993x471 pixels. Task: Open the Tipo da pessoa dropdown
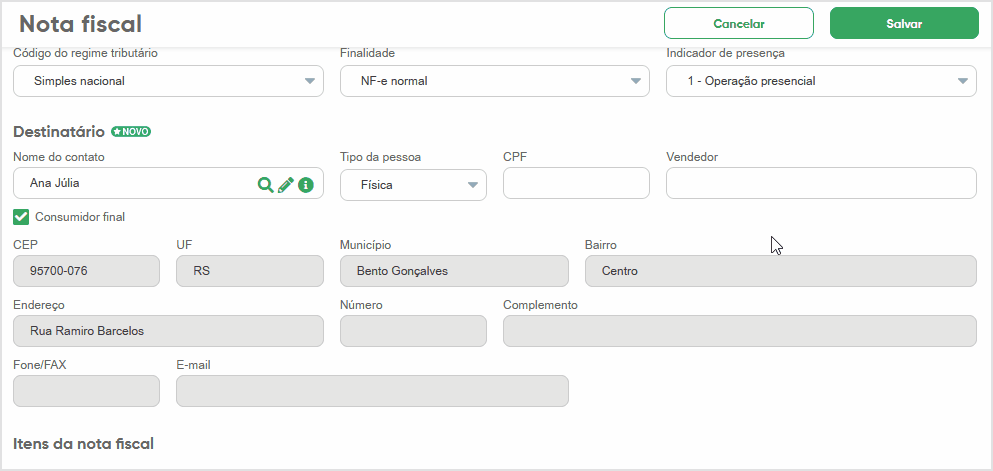pos(414,185)
